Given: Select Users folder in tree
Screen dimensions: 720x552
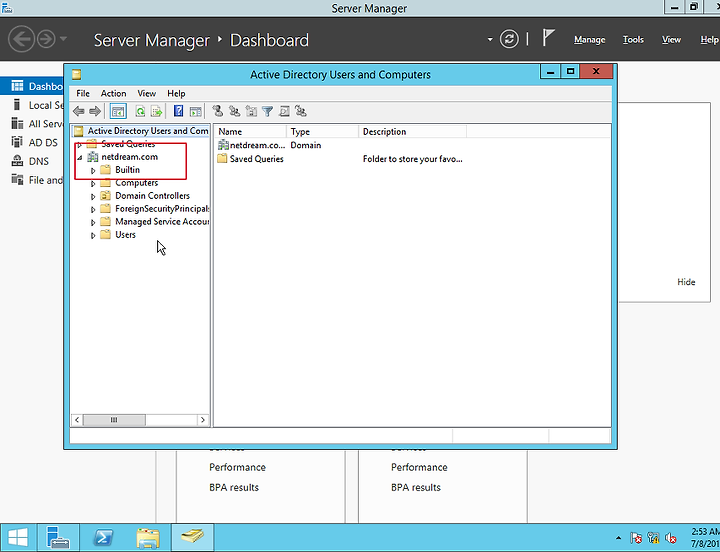Looking at the screenshot, I should [125, 235].
